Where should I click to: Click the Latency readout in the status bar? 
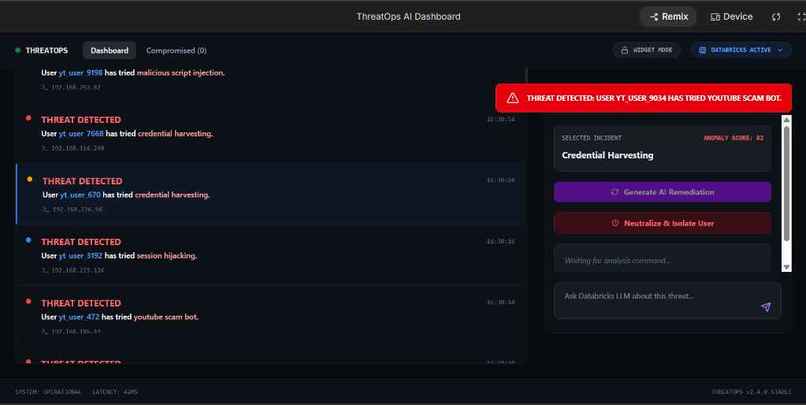[115, 392]
